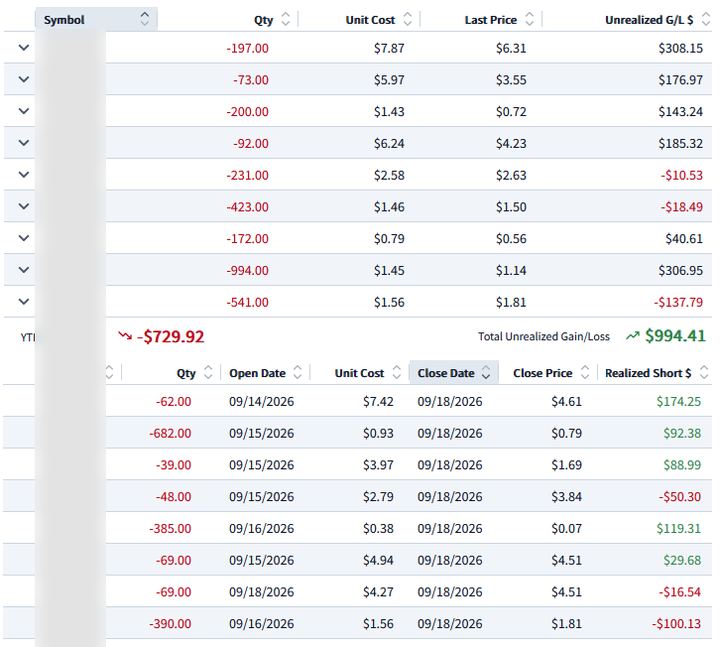Image resolution: width=720 pixels, height=647 pixels.
Task: Sort by Unrealized G/L $ header
Action: (x=649, y=20)
